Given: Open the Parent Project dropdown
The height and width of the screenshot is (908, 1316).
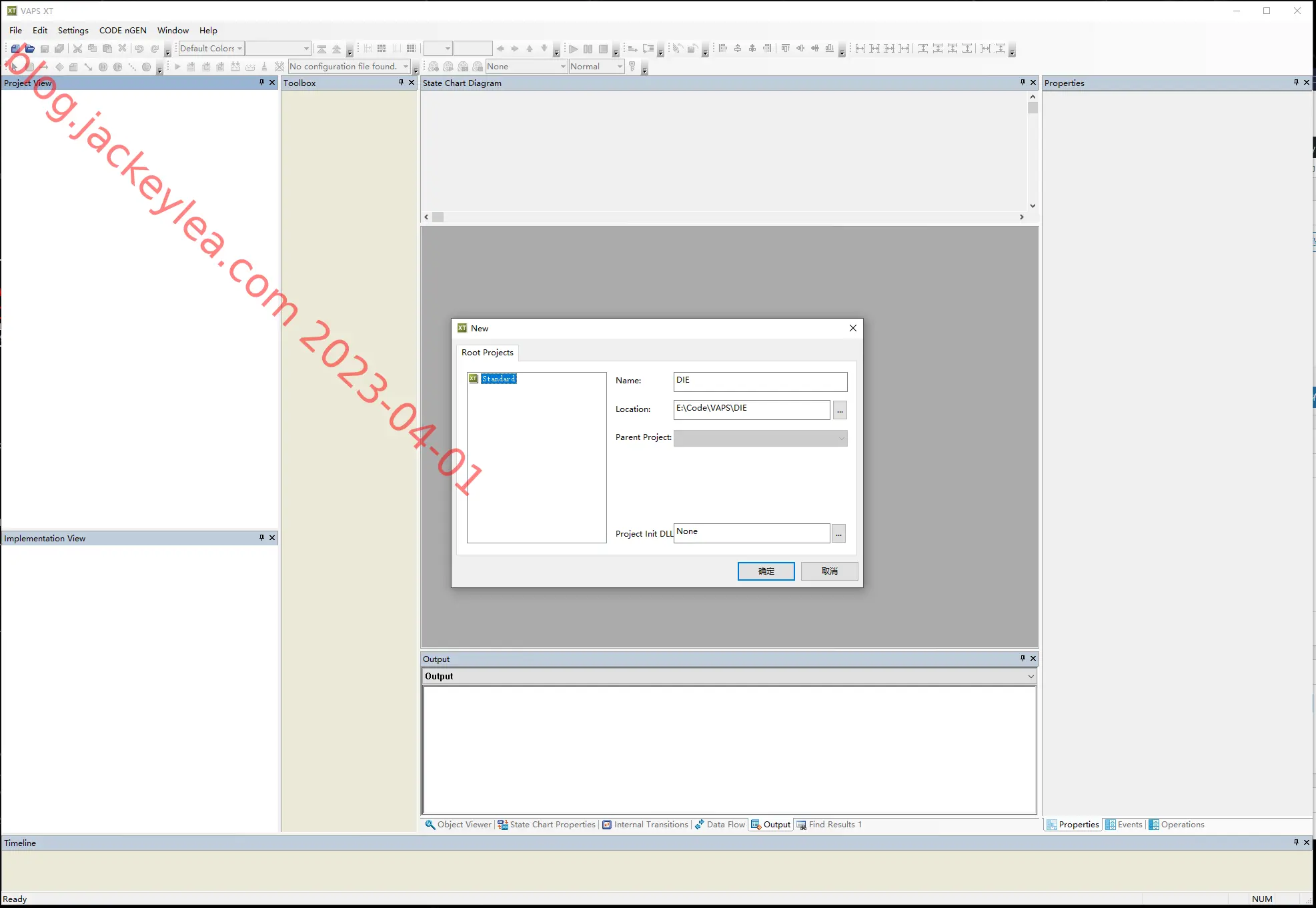Looking at the screenshot, I should click(760, 438).
